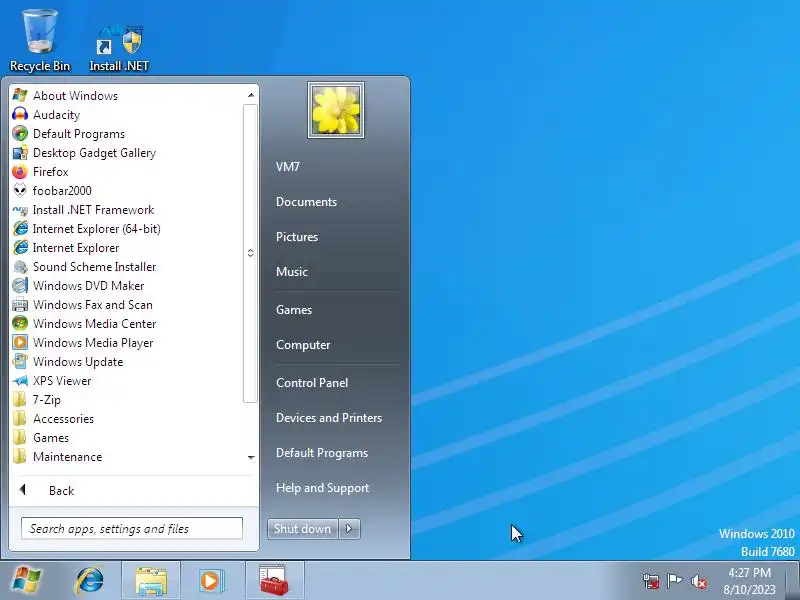This screenshot has width=800, height=600.
Task: Launch Windows Media Player from the taskbar
Action: tap(210, 581)
